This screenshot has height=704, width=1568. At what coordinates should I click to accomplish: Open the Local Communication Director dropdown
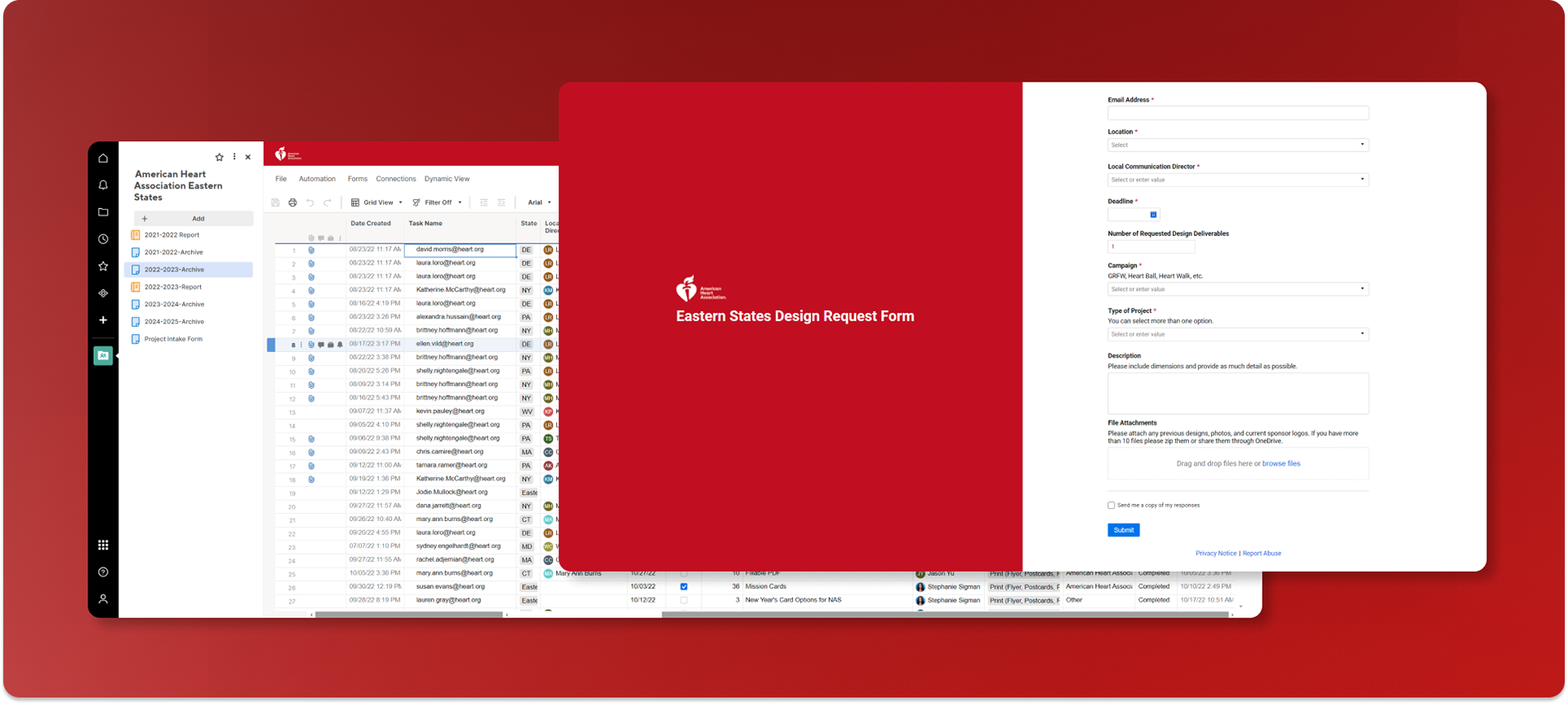click(1238, 180)
